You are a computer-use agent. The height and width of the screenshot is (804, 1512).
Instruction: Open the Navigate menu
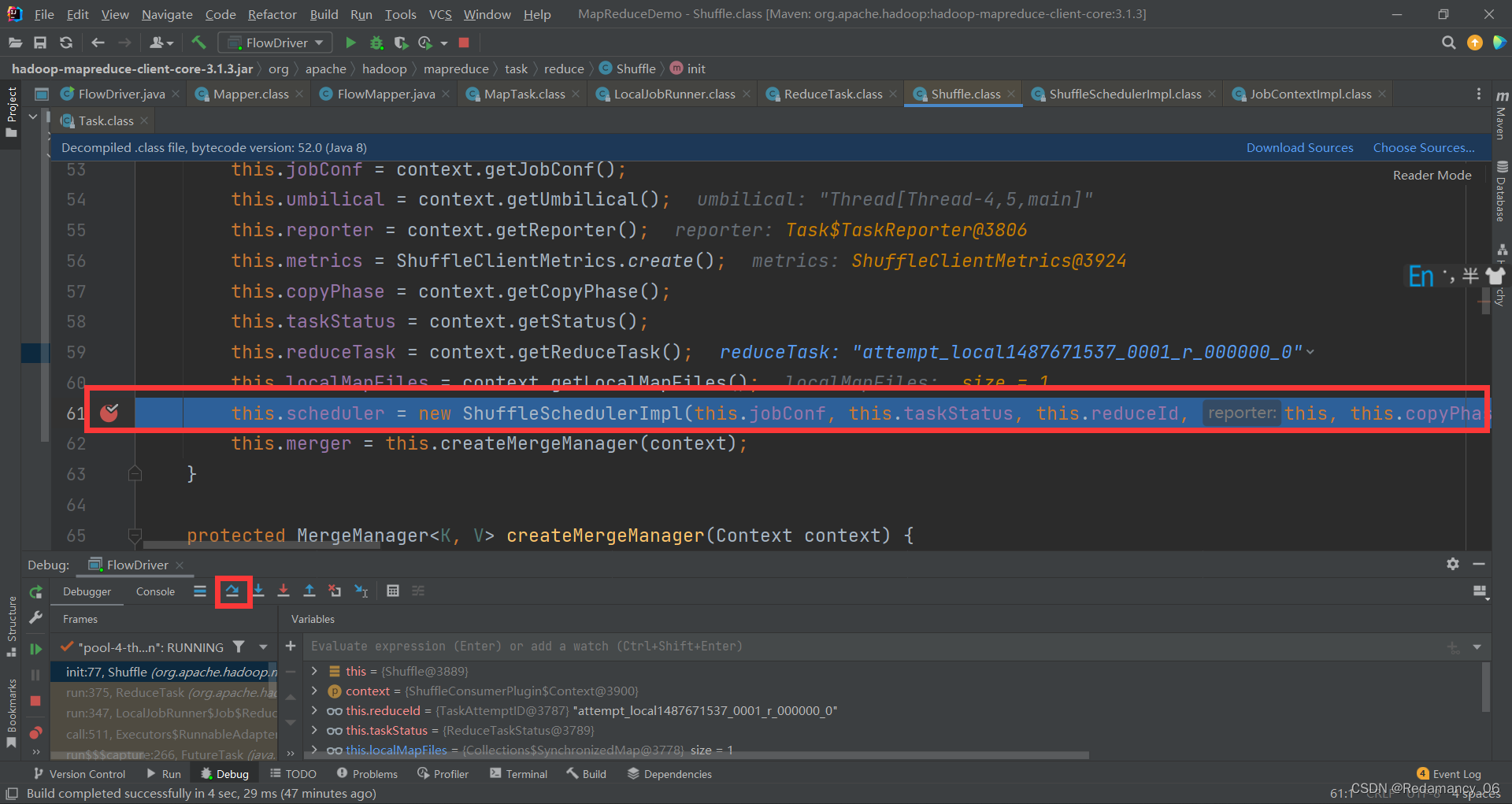coord(167,14)
